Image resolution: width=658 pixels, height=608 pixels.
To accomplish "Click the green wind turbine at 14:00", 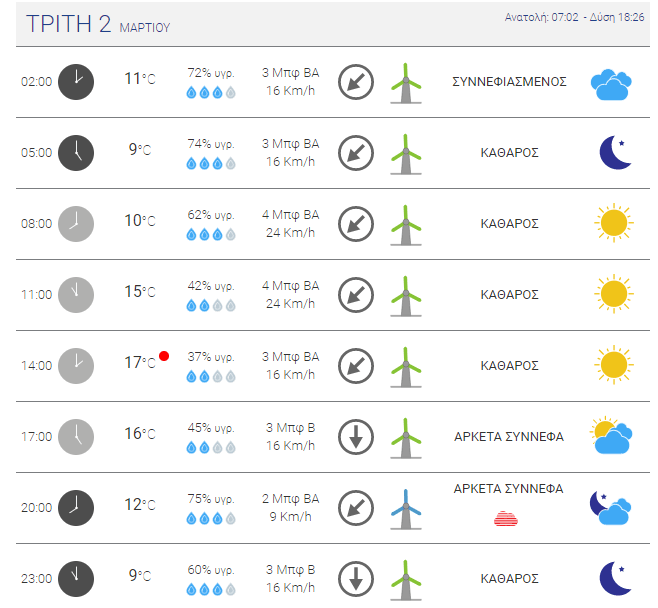I will 406,367.
